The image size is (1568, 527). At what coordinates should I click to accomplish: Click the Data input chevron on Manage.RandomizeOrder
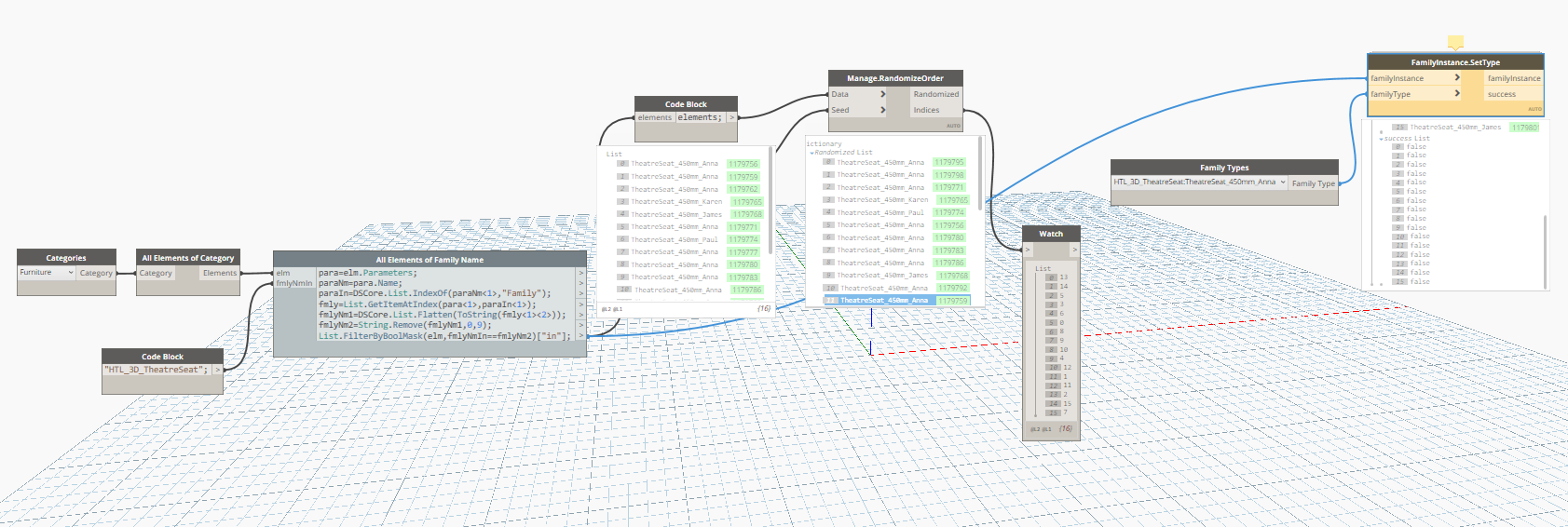pyautogui.click(x=882, y=94)
